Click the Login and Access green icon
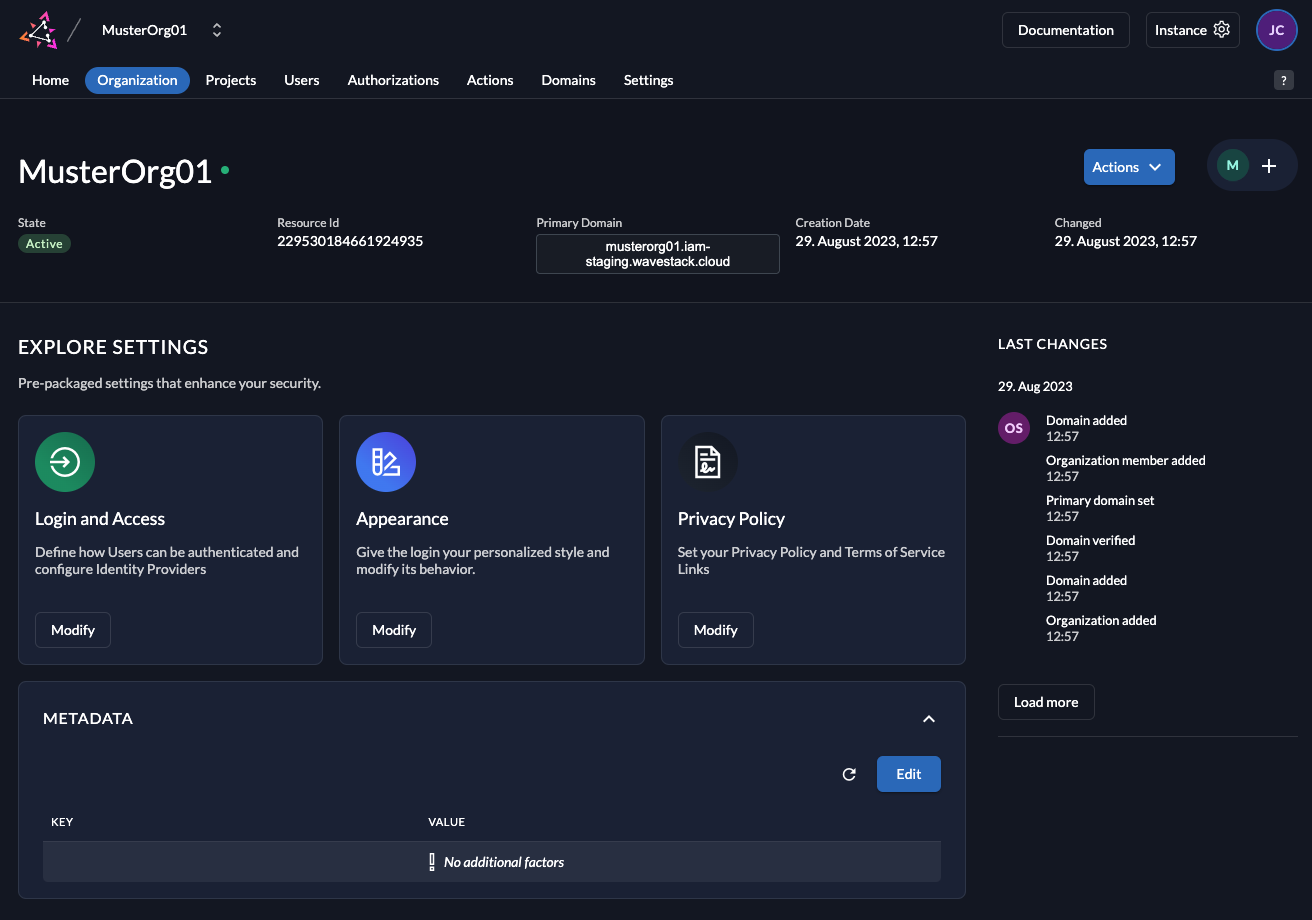 tap(65, 462)
